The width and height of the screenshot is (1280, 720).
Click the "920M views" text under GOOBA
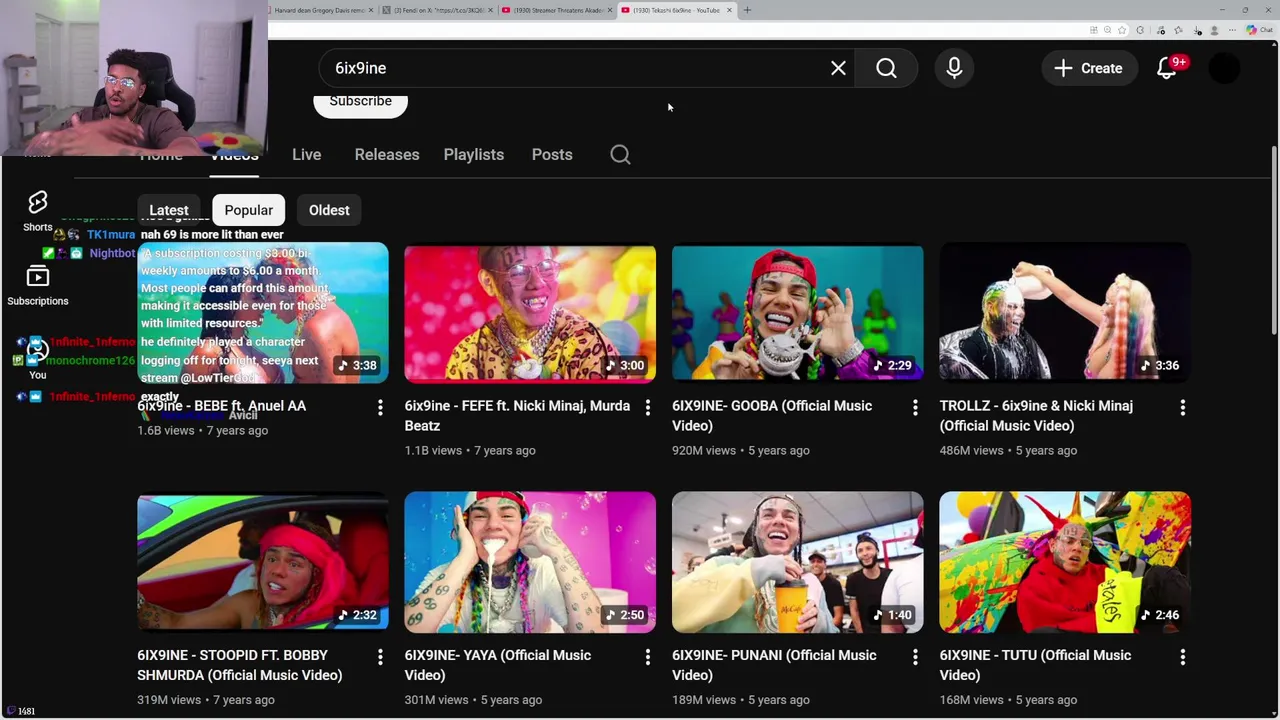(704, 450)
